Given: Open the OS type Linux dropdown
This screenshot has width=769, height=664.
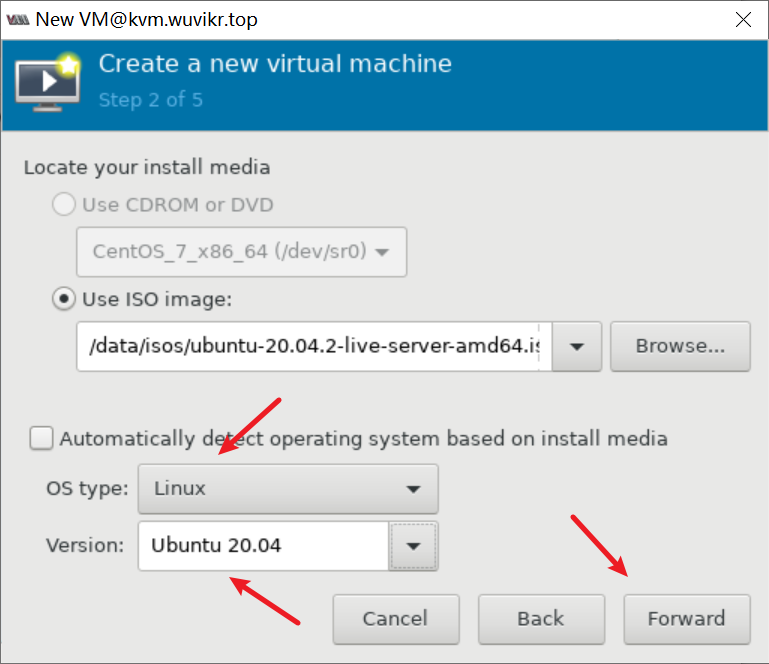Looking at the screenshot, I should coord(288,489).
